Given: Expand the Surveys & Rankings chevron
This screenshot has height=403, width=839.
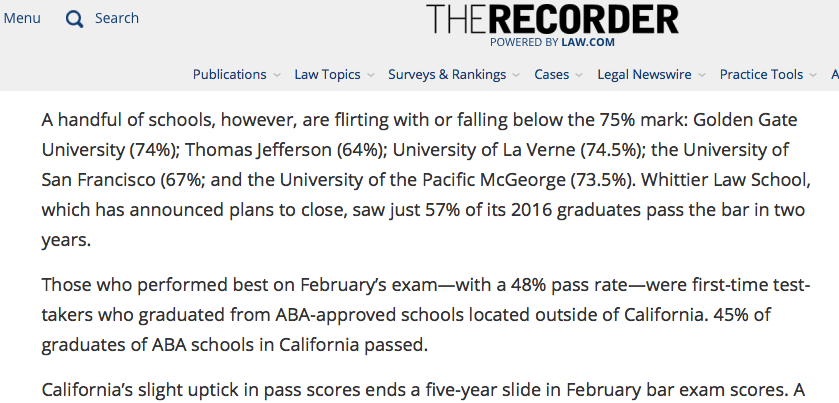Looking at the screenshot, I should (x=516, y=75).
